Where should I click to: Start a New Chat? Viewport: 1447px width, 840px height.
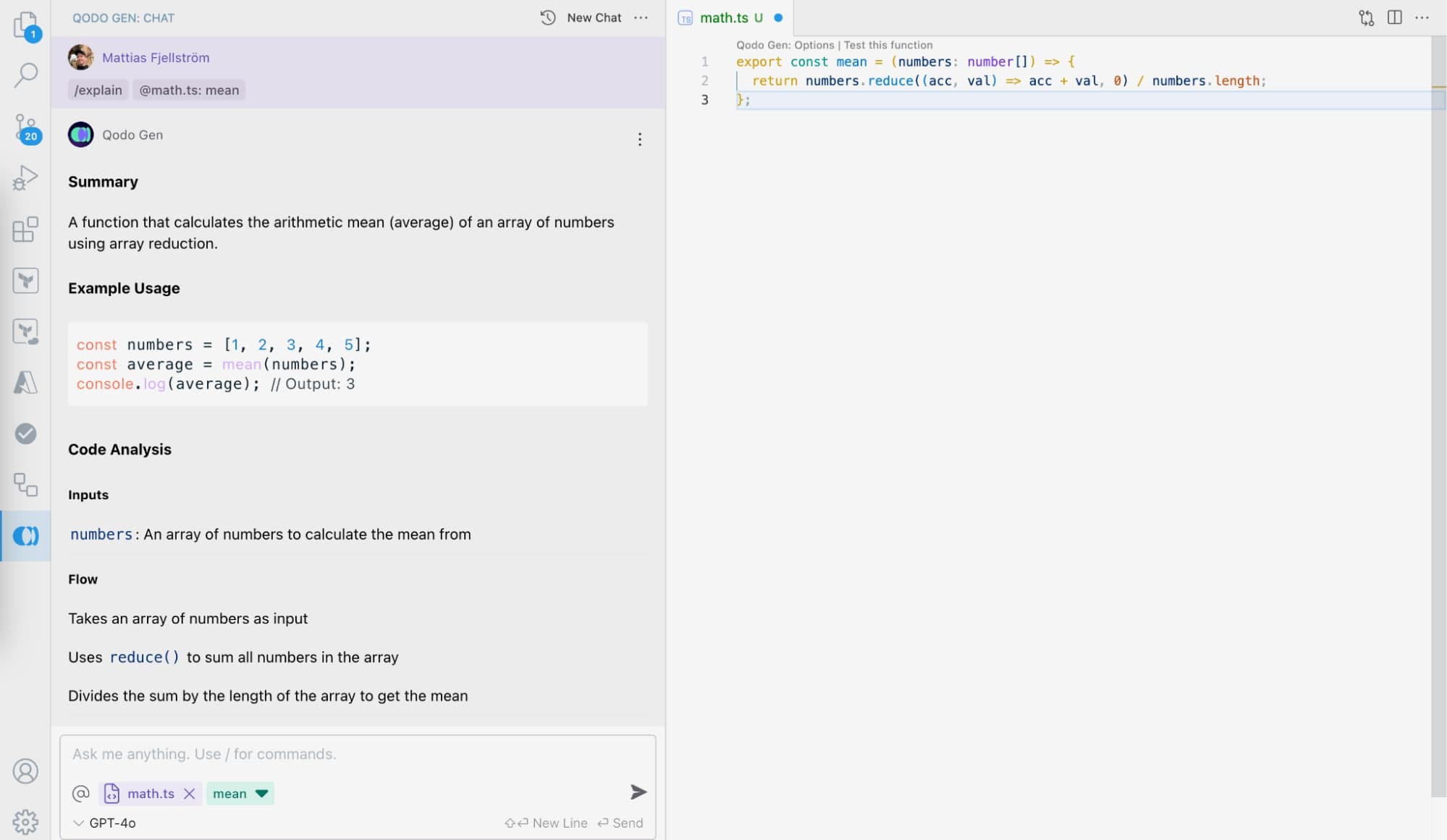click(x=594, y=17)
